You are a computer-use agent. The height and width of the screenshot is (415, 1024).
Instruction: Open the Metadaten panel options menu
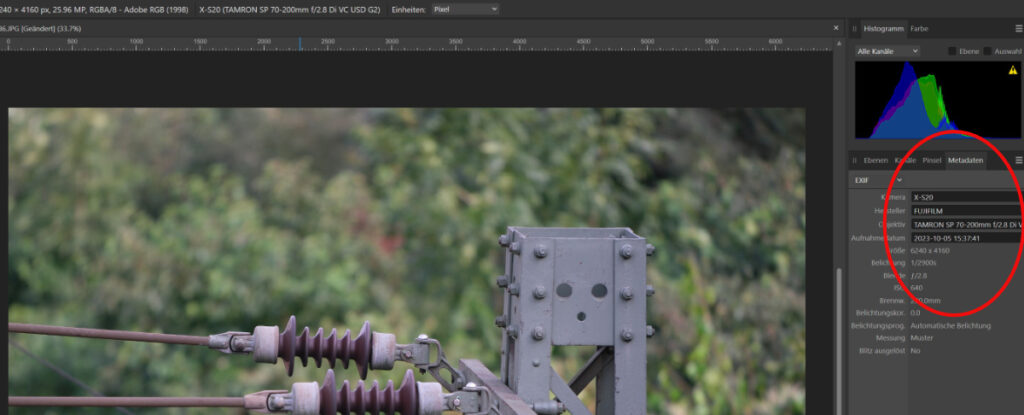[x=1019, y=160]
